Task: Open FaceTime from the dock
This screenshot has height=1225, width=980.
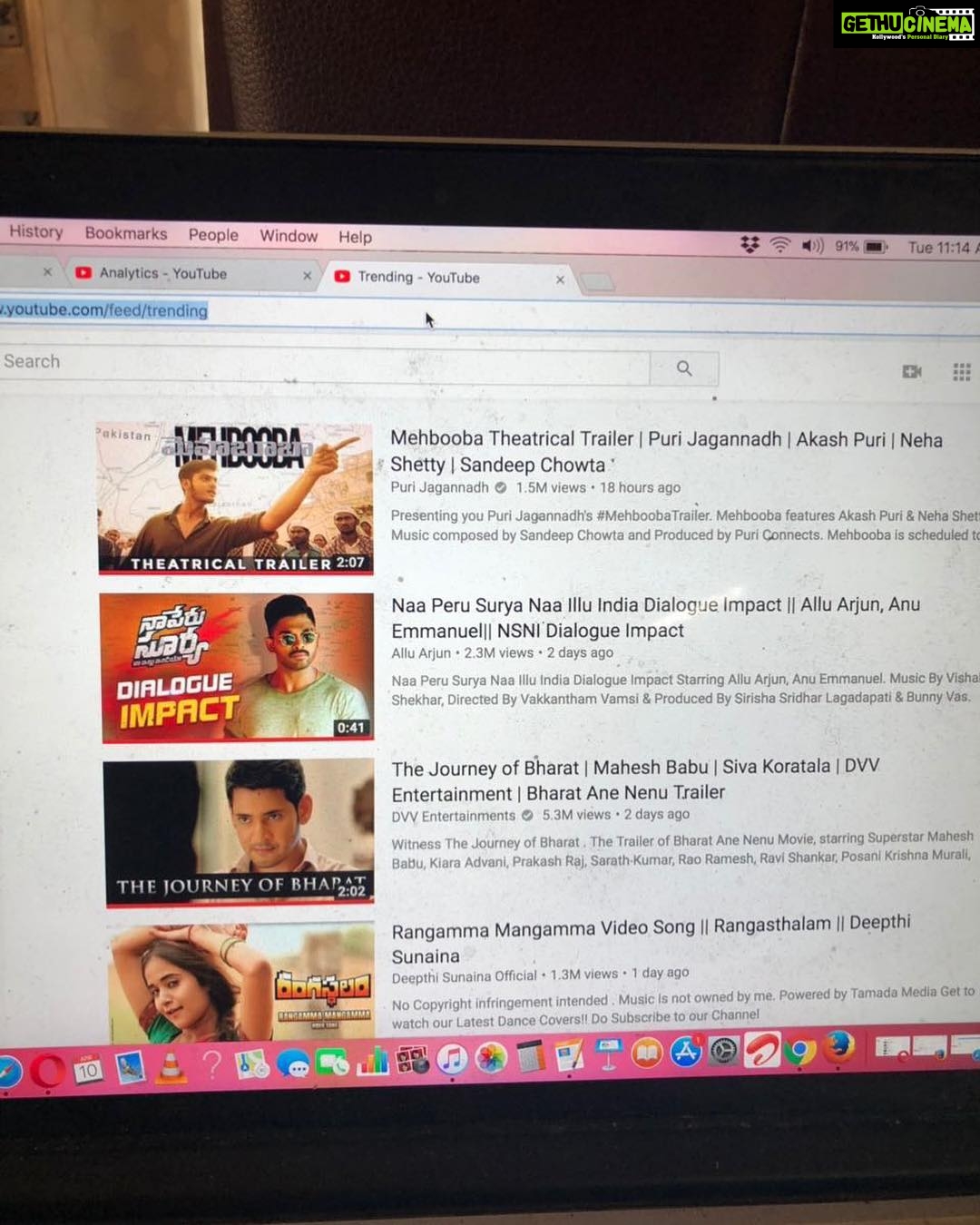Action: coord(332,1062)
